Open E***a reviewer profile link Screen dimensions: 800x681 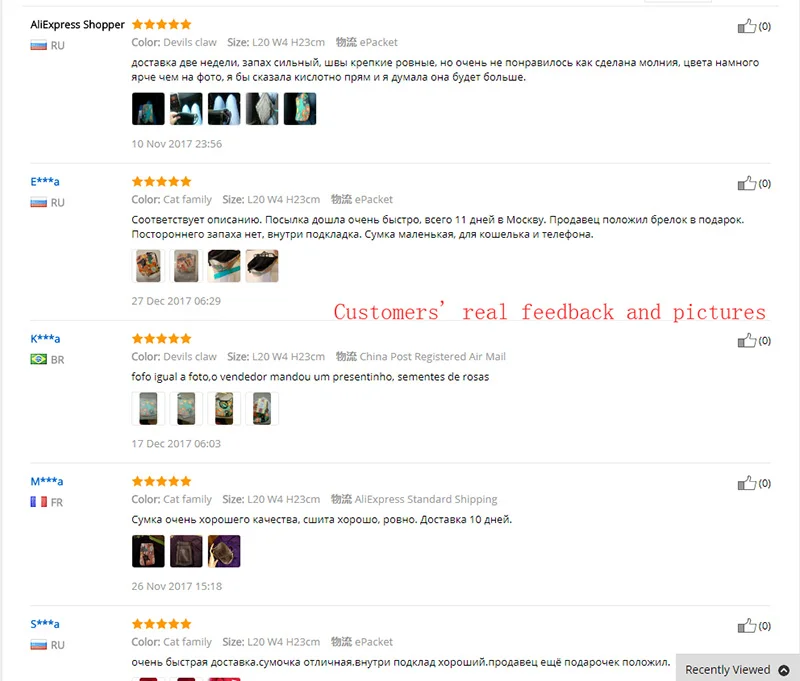tap(45, 182)
